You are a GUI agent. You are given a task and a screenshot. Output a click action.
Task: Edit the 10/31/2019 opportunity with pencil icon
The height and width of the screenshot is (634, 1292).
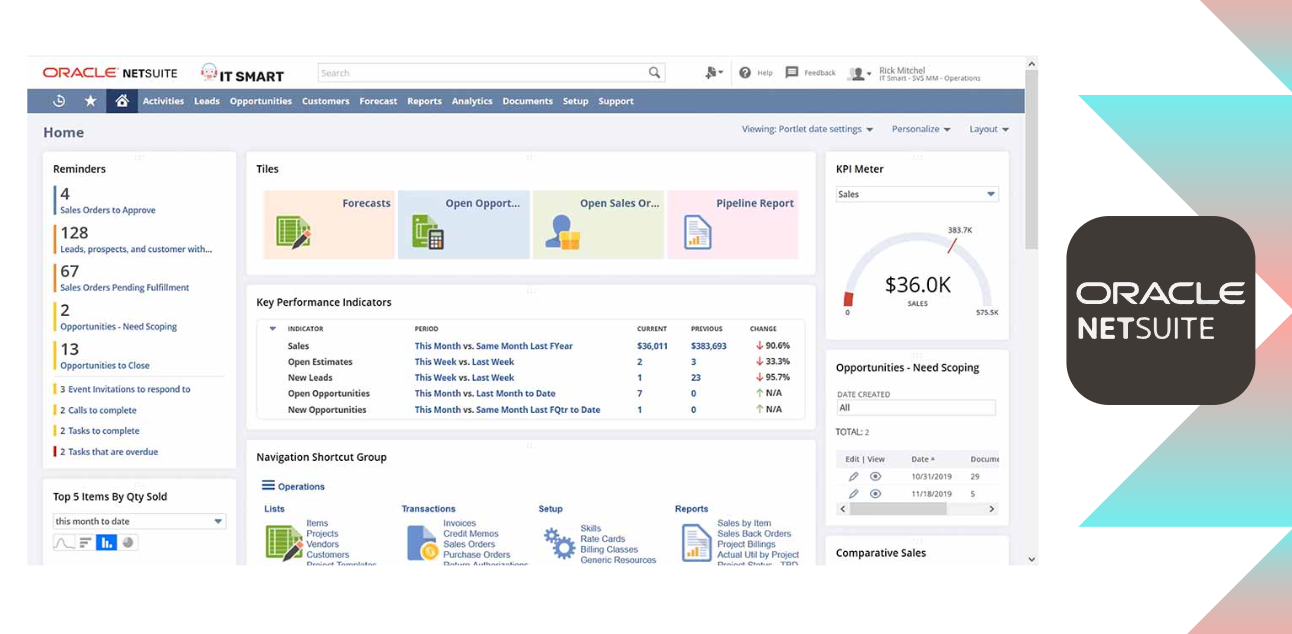(853, 477)
